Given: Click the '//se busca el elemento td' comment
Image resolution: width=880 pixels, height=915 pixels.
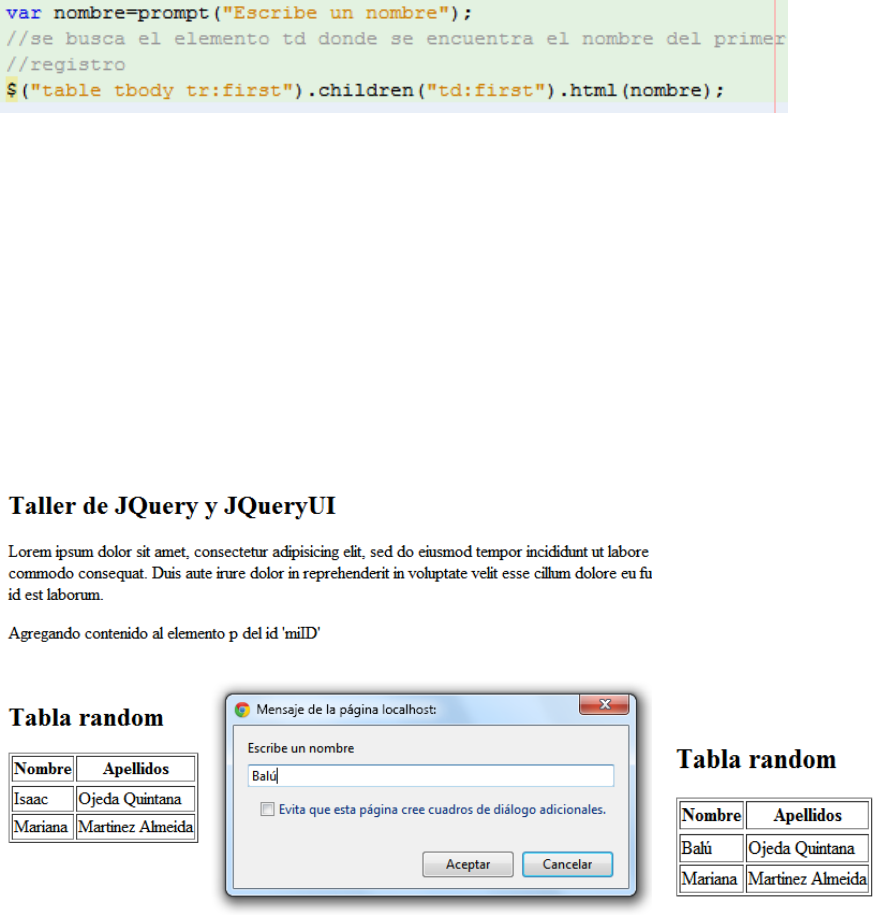Looking at the screenshot, I should point(395,39).
